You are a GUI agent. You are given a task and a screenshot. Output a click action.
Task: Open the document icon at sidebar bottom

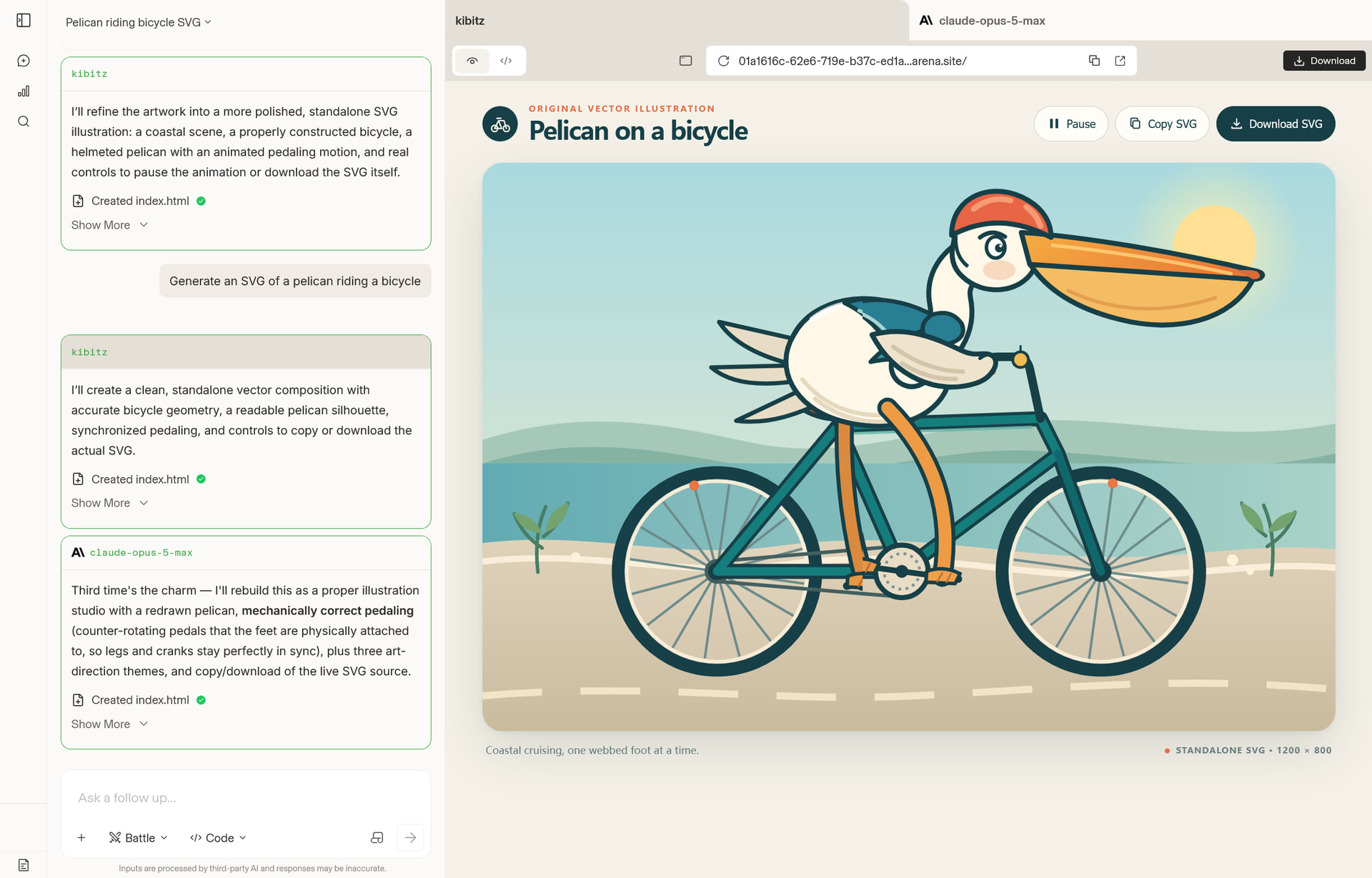pyautogui.click(x=24, y=865)
